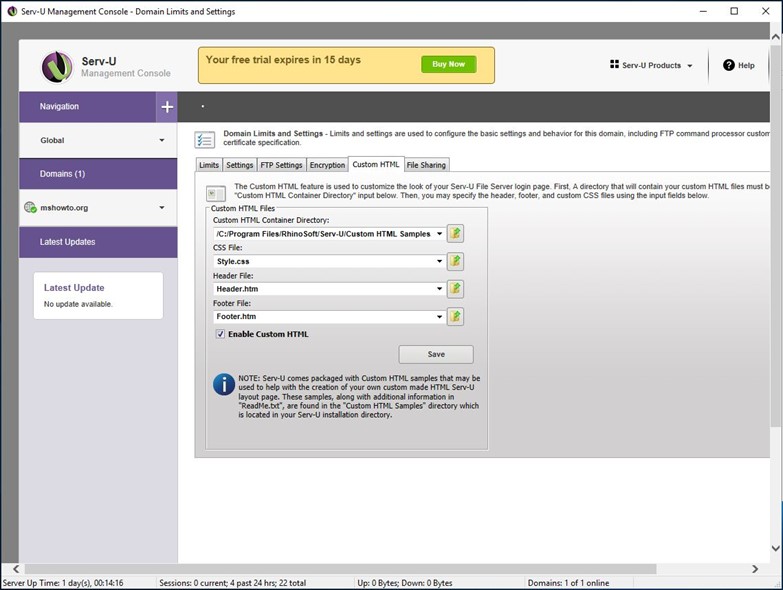Browse for the Header File
Viewport: 783px width, 590px height.
[455, 289]
